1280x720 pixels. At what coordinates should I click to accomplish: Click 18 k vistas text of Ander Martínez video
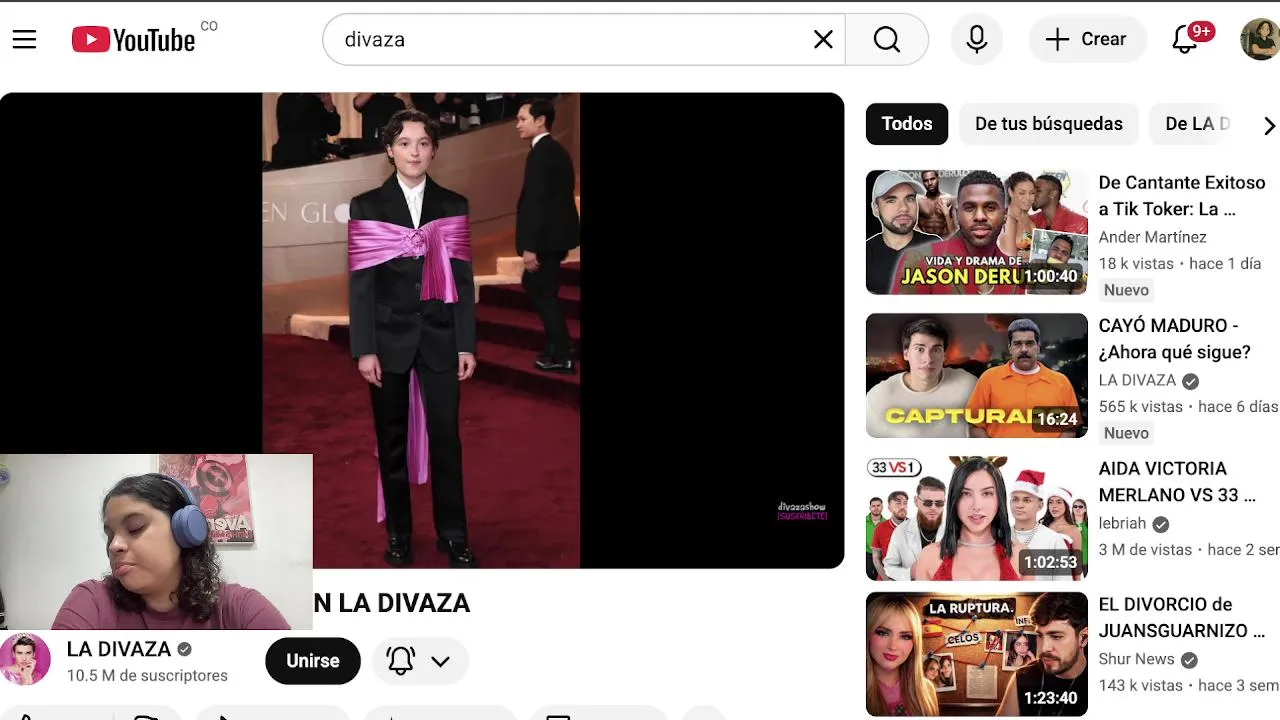(1136, 264)
